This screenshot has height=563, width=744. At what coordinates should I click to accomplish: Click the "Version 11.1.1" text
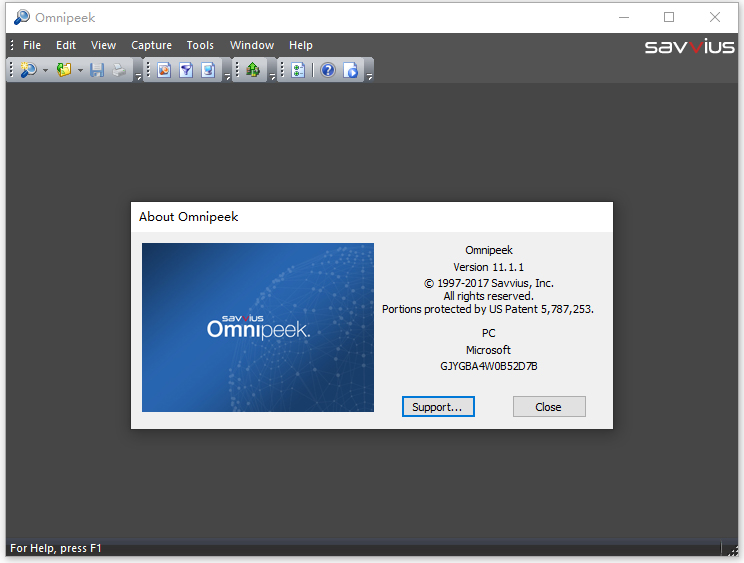coord(488,267)
